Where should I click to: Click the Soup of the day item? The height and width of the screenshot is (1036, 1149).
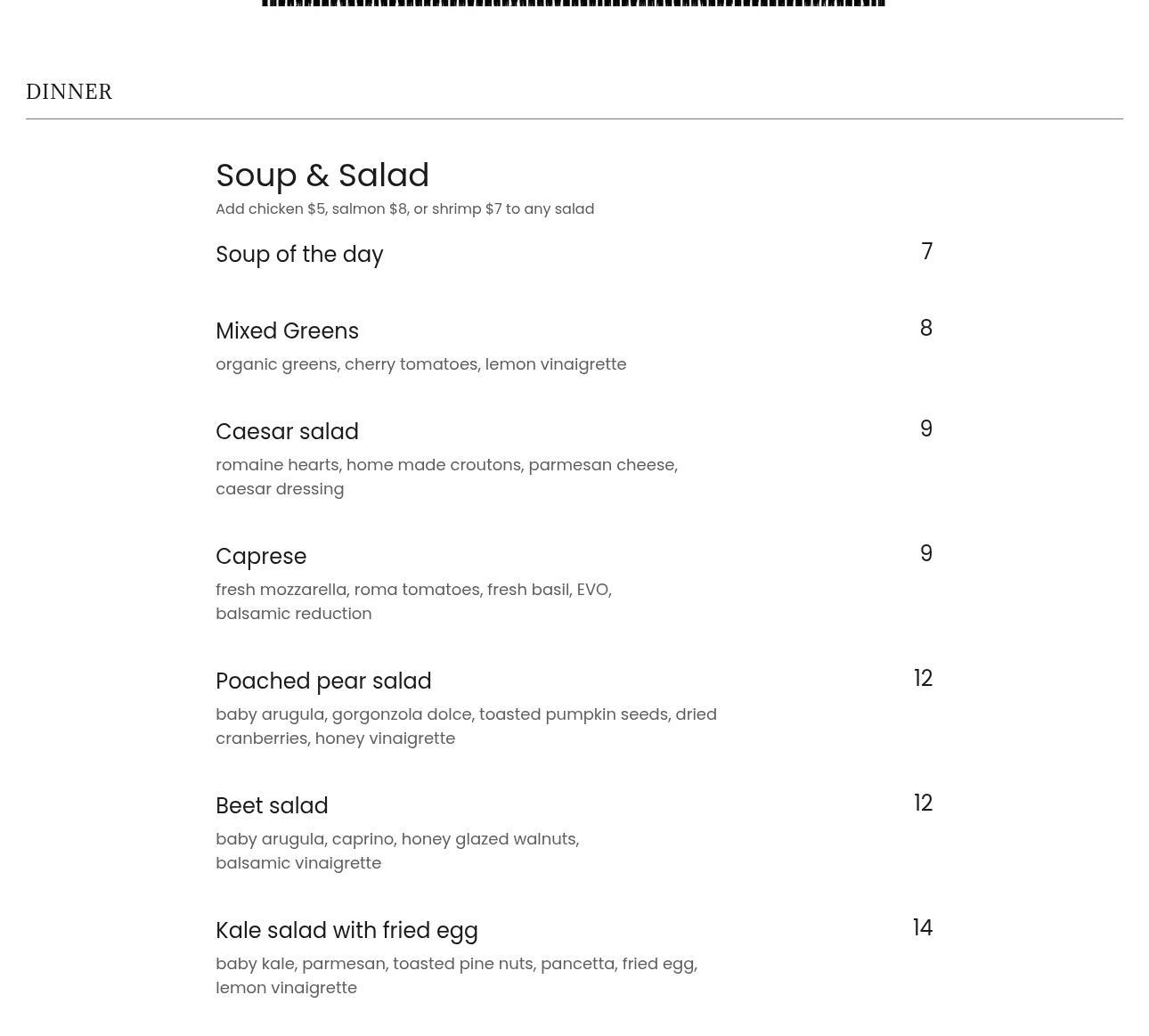click(x=299, y=255)
